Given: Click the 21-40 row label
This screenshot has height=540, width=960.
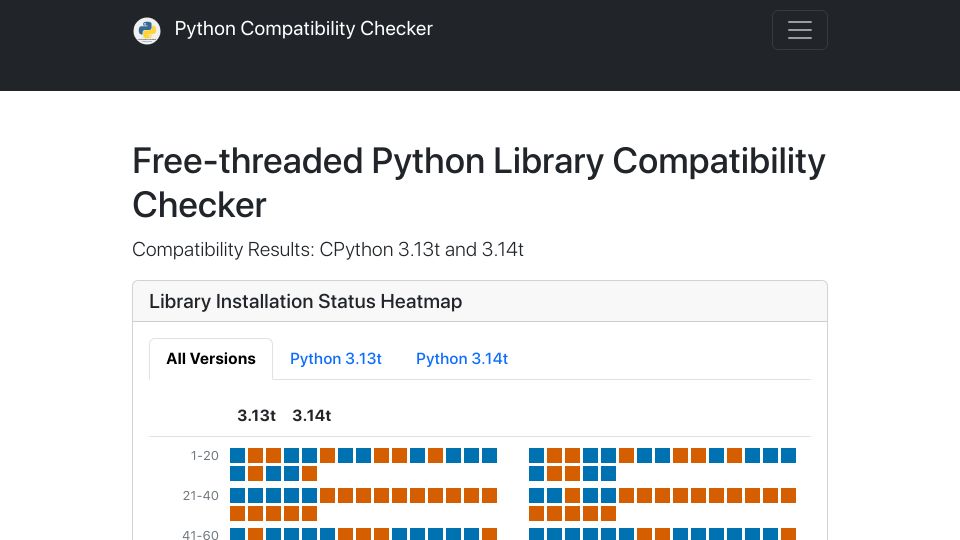Looking at the screenshot, I should pyautogui.click(x=201, y=495).
